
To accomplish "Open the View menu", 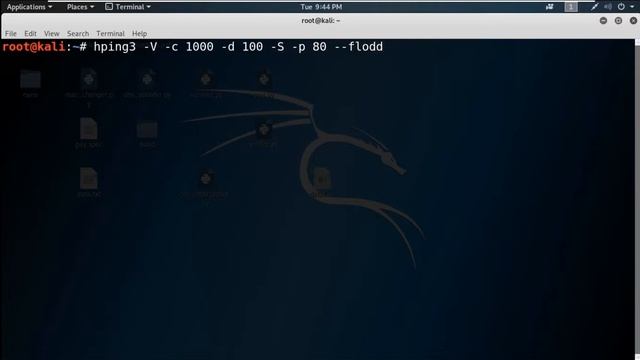I will point(51,33).
